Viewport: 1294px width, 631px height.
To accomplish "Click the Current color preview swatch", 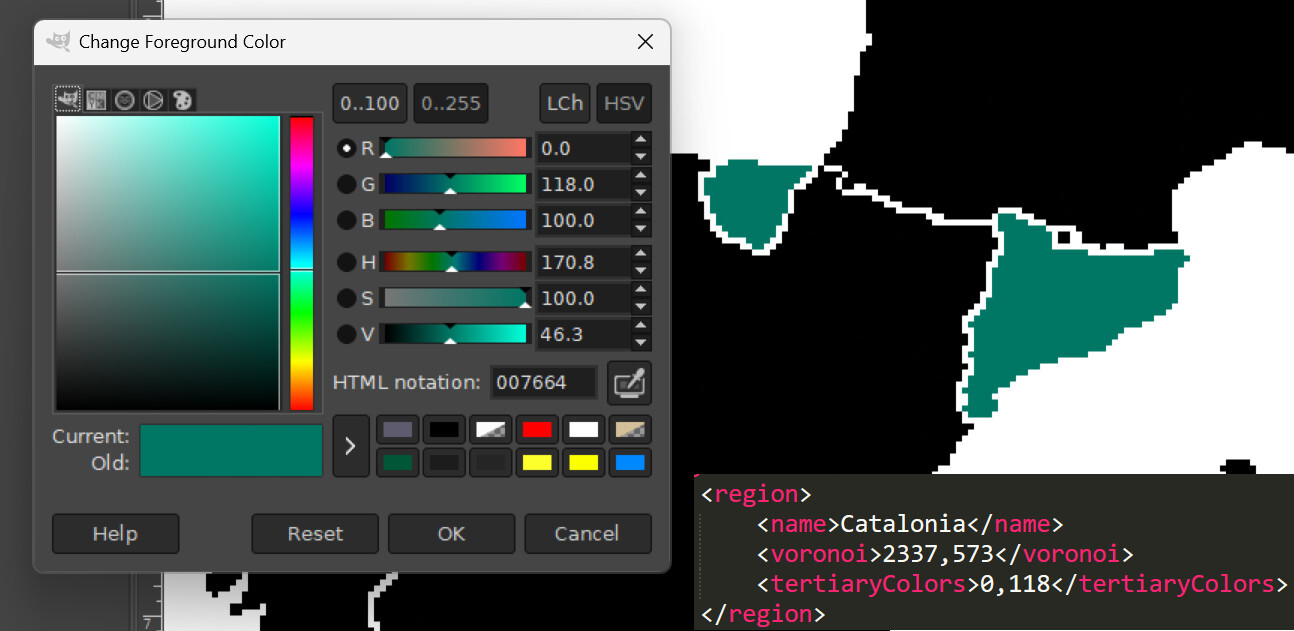I will [x=231, y=438].
